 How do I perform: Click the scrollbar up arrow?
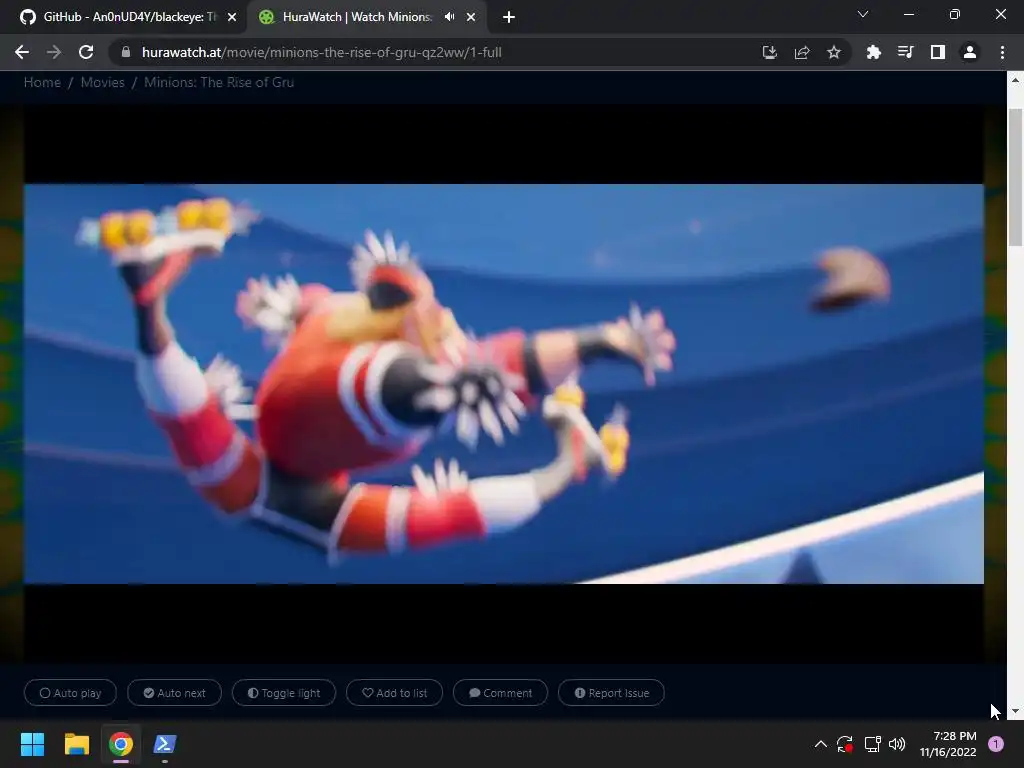[1015, 80]
